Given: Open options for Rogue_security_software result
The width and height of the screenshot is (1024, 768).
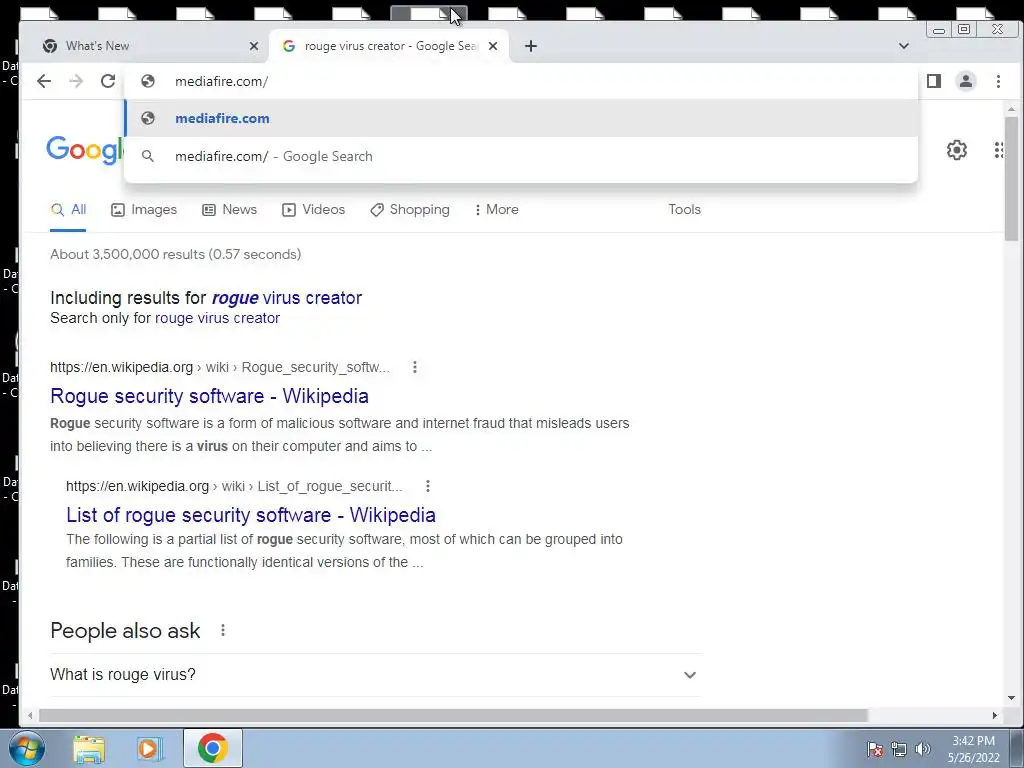Looking at the screenshot, I should coord(415,367).
